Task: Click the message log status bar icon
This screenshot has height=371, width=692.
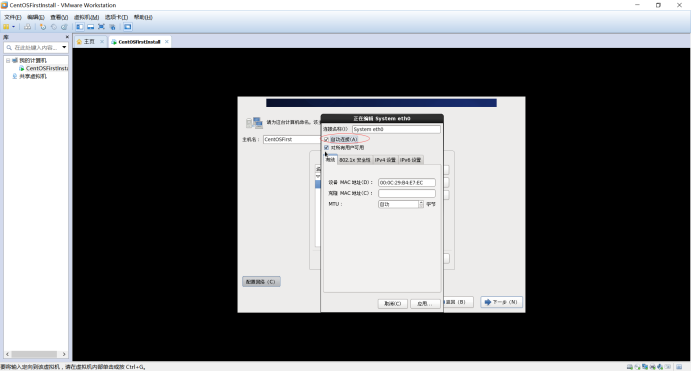Action: [679, 367]
